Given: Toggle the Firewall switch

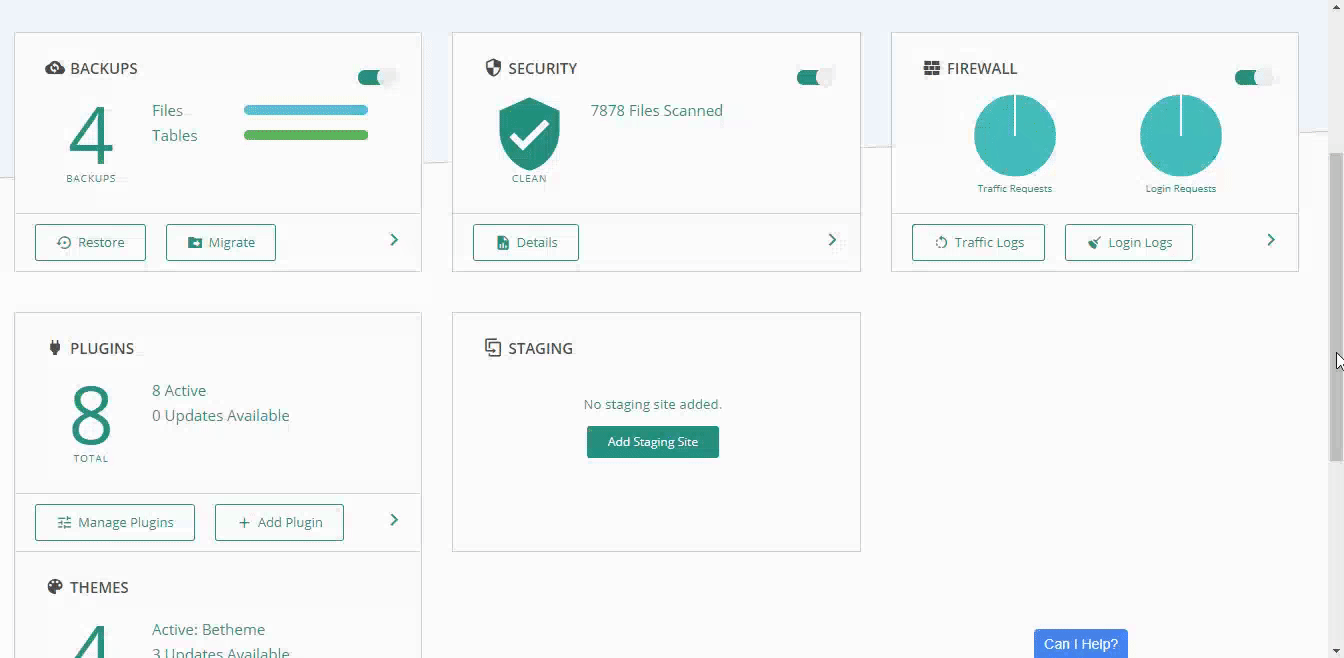Looking at the screenshot, I should [x=1254, y=77].
